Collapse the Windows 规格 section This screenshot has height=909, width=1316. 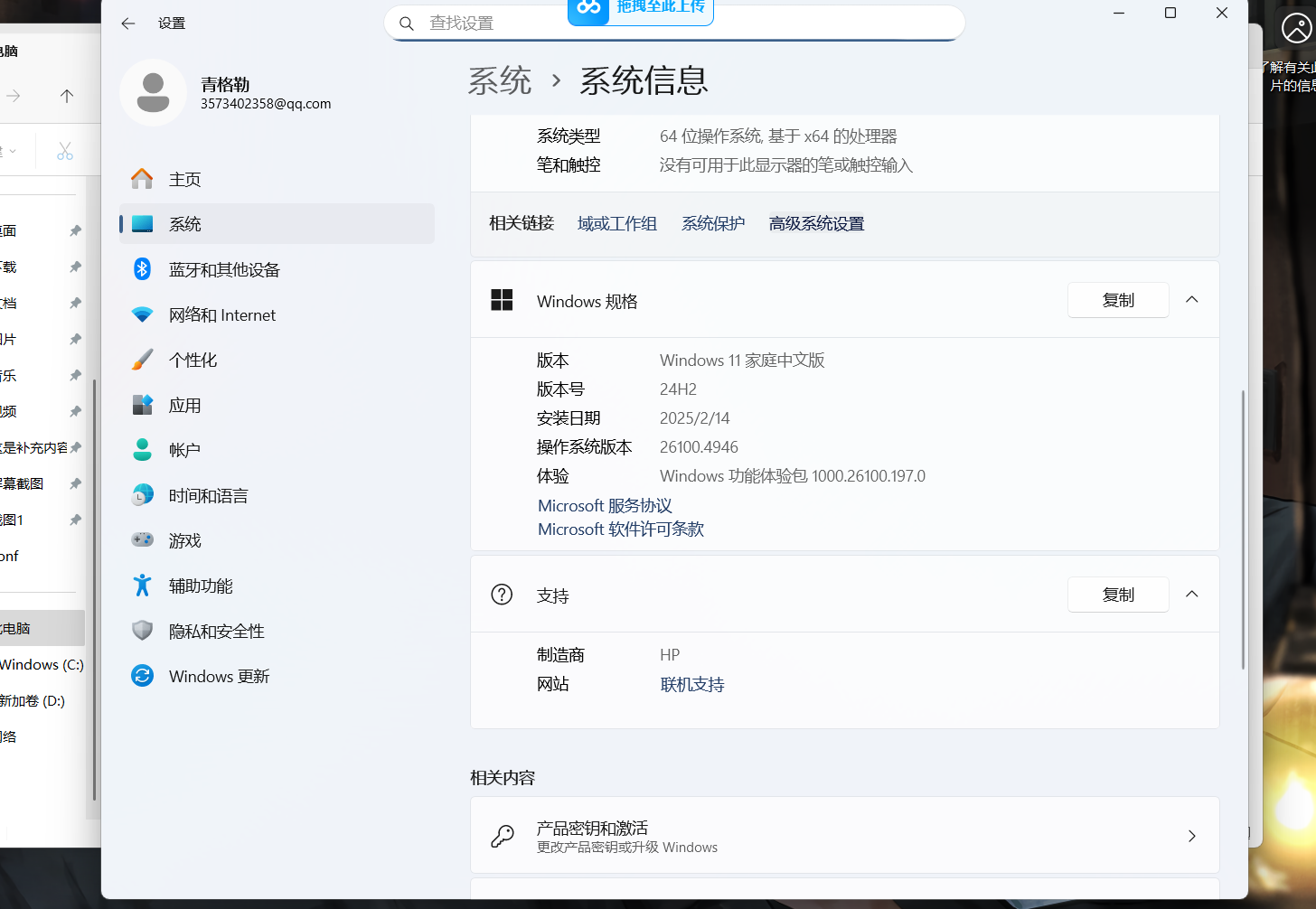click(x=1192, y=300)
